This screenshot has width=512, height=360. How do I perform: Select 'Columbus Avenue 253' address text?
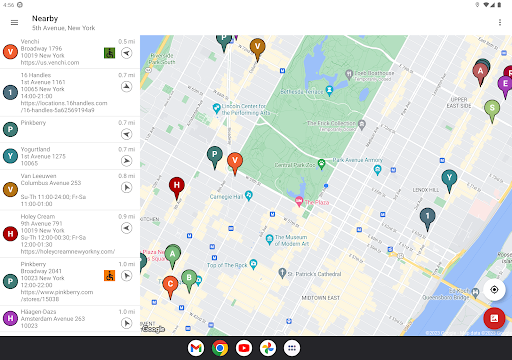click(51, 183)
